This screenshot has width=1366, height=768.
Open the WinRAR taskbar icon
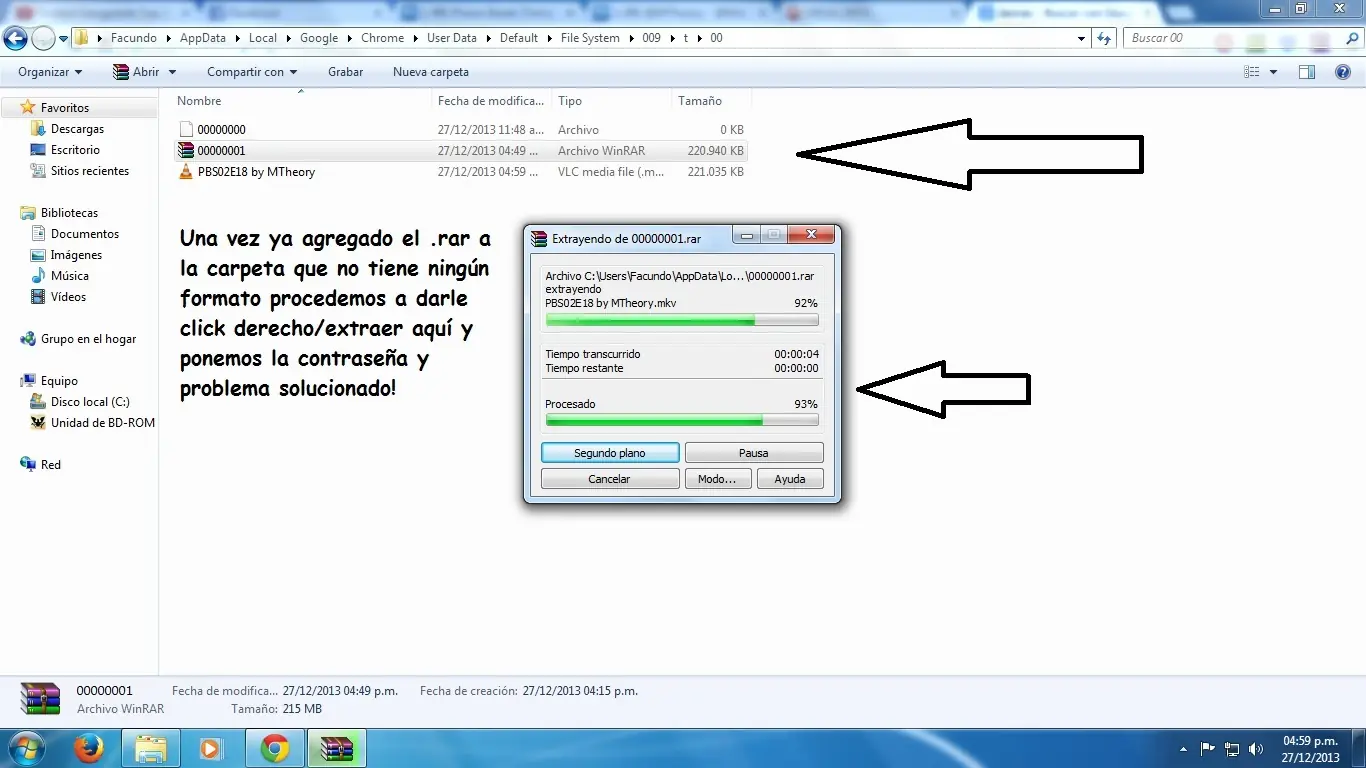337,748
